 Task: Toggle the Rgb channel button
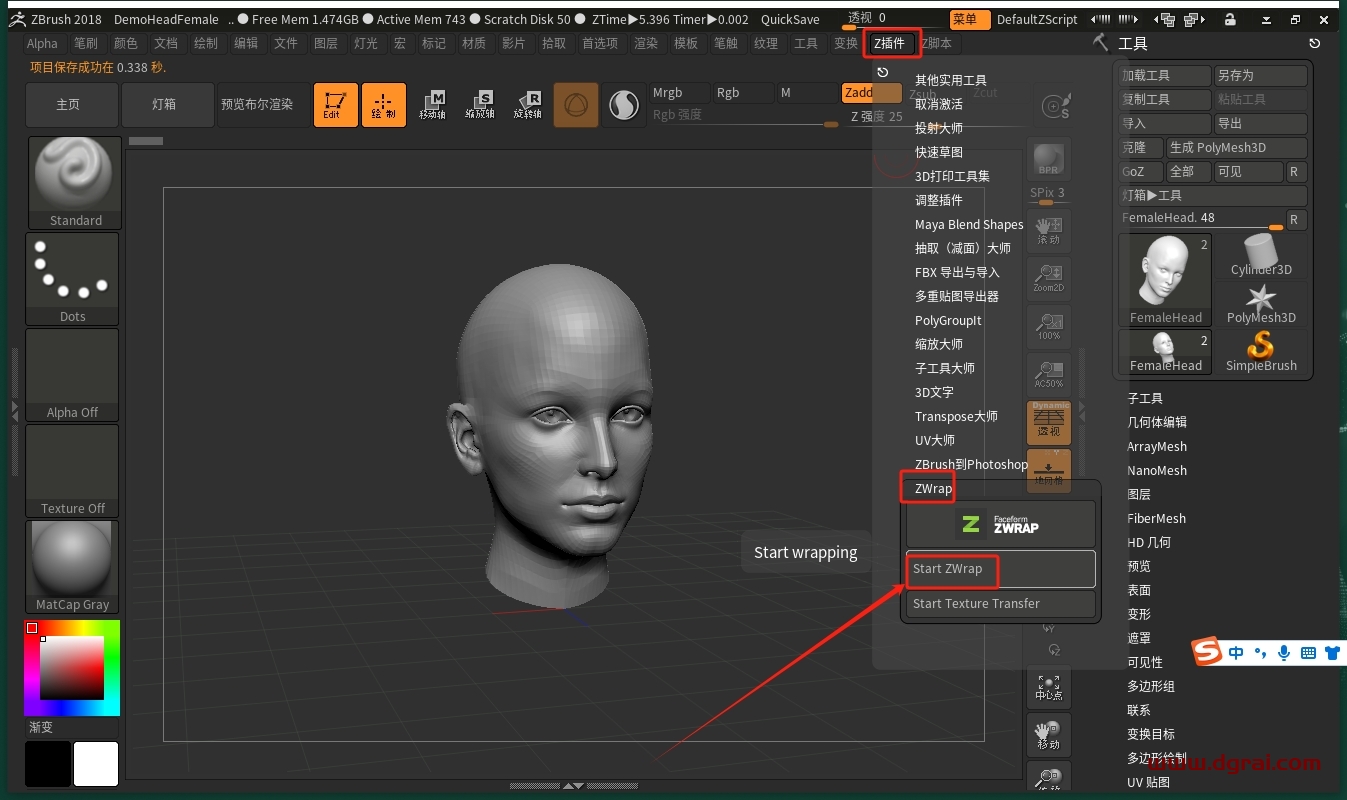coord(742,93)
